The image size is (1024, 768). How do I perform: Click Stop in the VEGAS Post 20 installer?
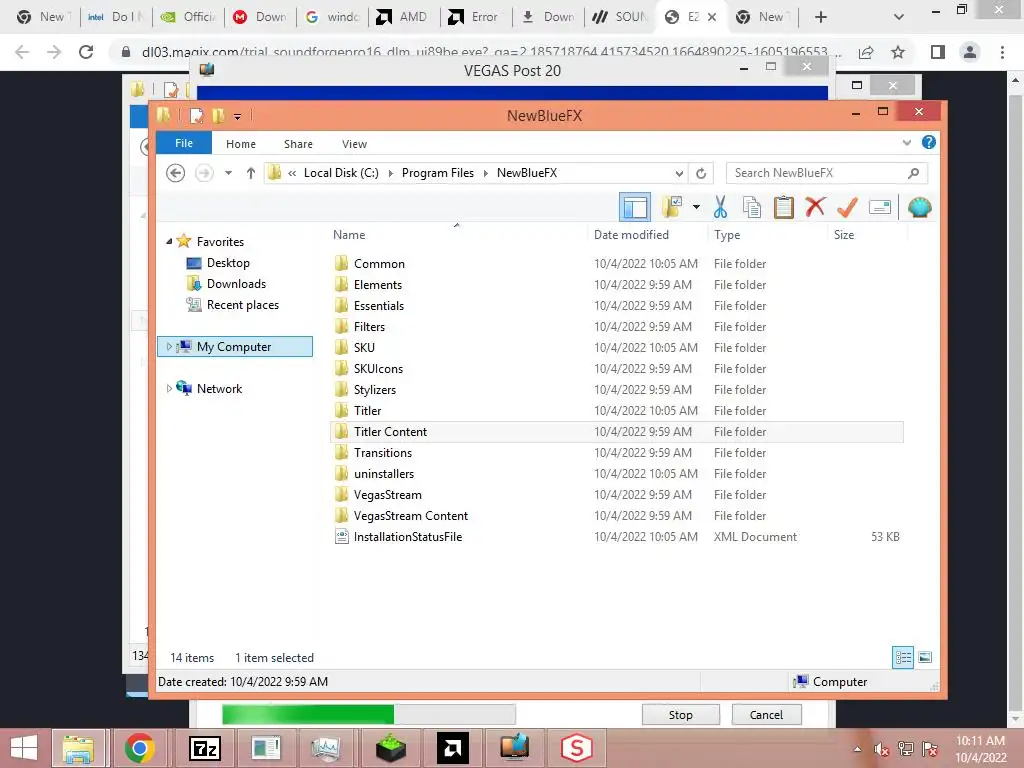click(x=680, y=714)
